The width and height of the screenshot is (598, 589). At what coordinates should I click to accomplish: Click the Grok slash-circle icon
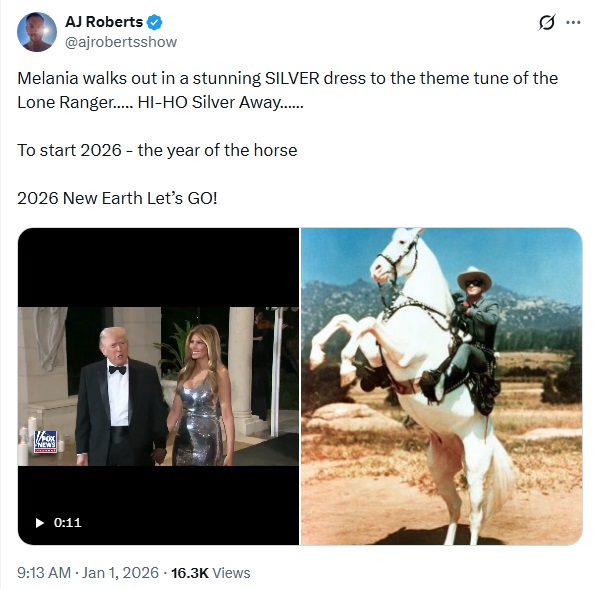click(547, 22)
